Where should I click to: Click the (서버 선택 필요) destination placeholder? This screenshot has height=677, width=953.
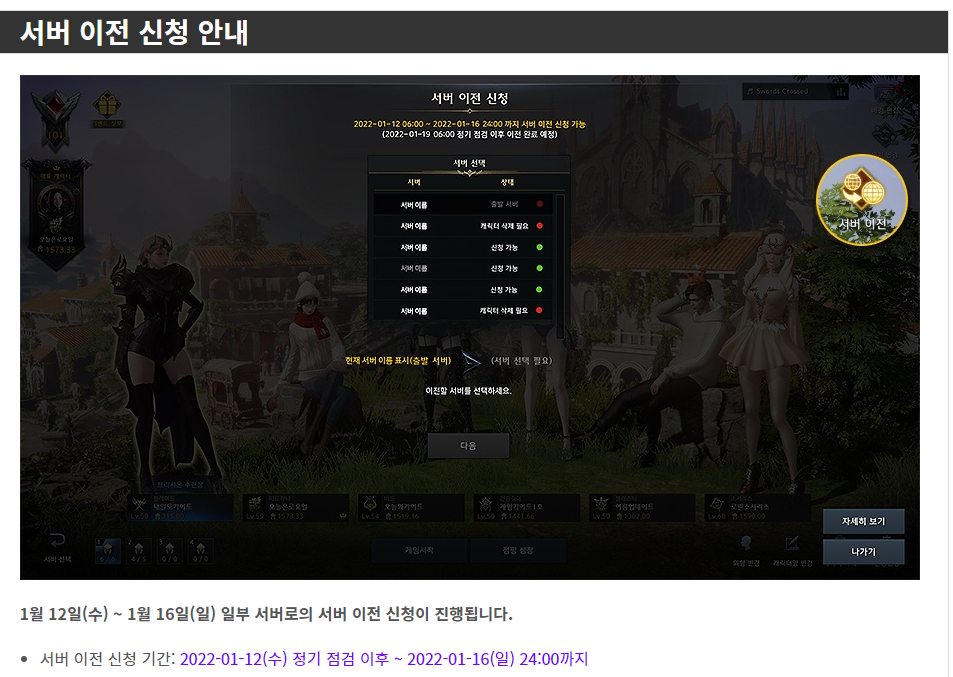click(521, 361)
